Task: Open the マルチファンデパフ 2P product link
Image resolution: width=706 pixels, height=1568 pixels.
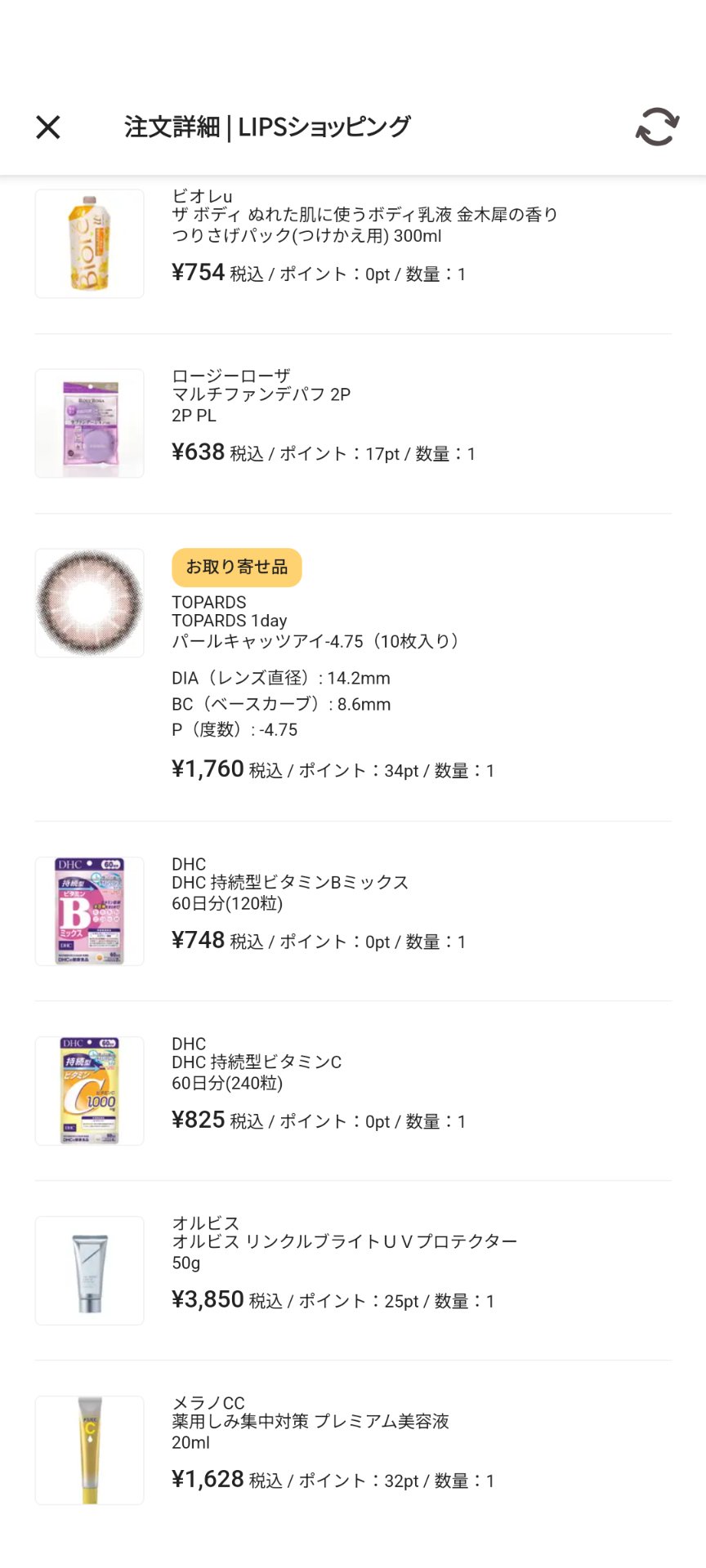Action: (x=261, y=395)
